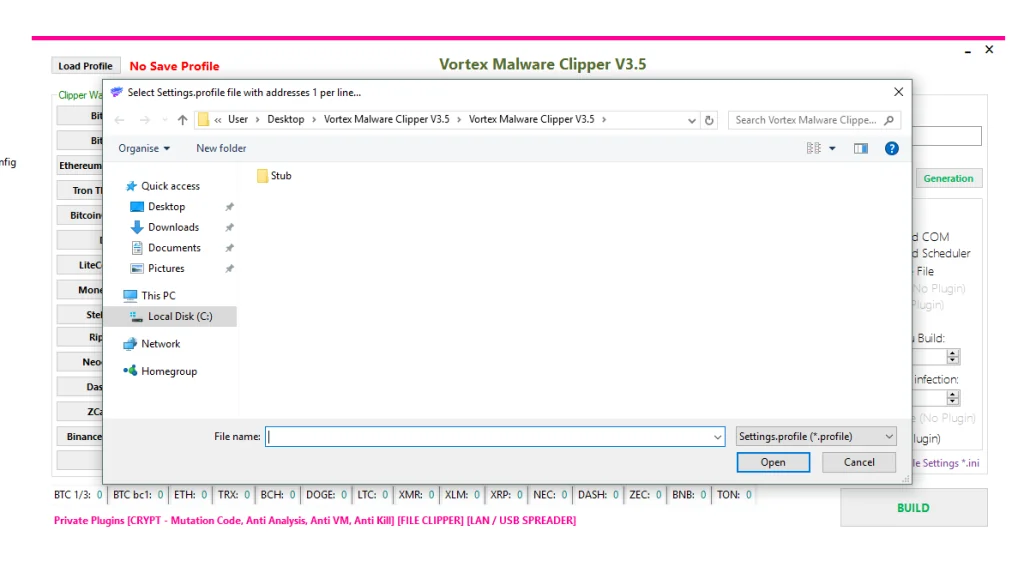Select Homegroup in the sidebar

pos(168,371)
